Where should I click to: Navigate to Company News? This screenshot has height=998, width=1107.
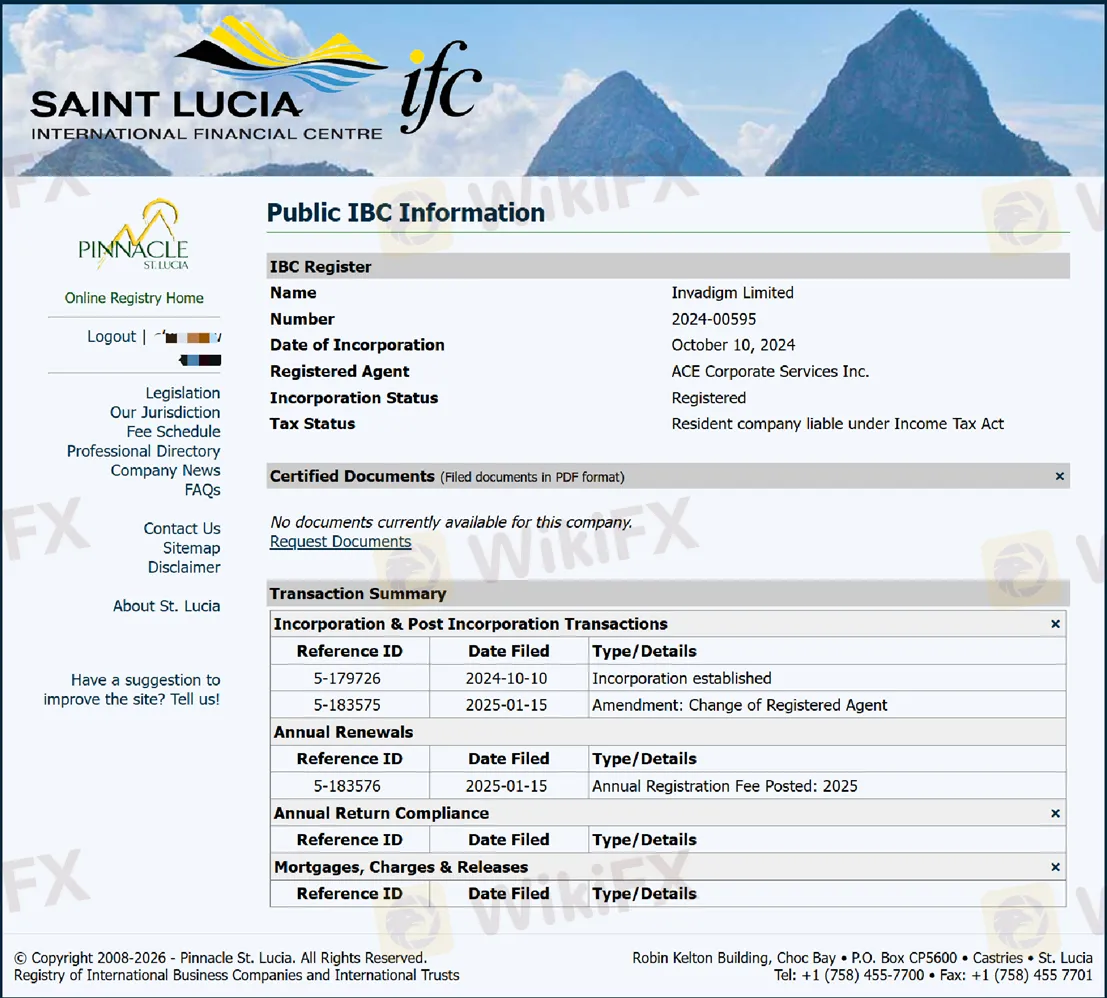coord(165,471)
